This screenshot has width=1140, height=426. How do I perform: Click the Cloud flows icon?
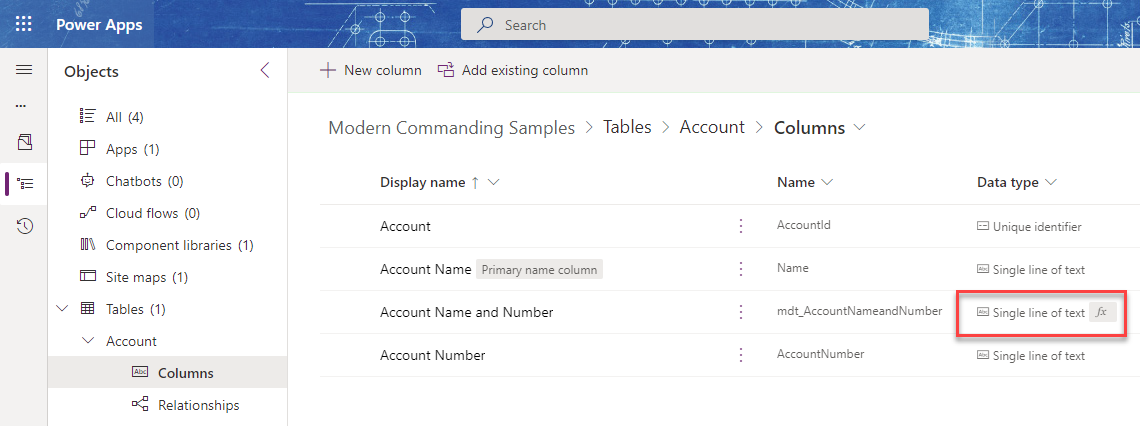[x=87, y=213]
